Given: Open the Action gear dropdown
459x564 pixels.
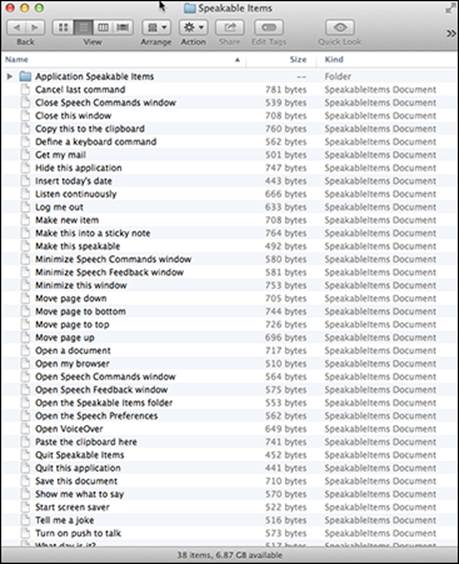Looking at the screenshot, I should (194, 27).
